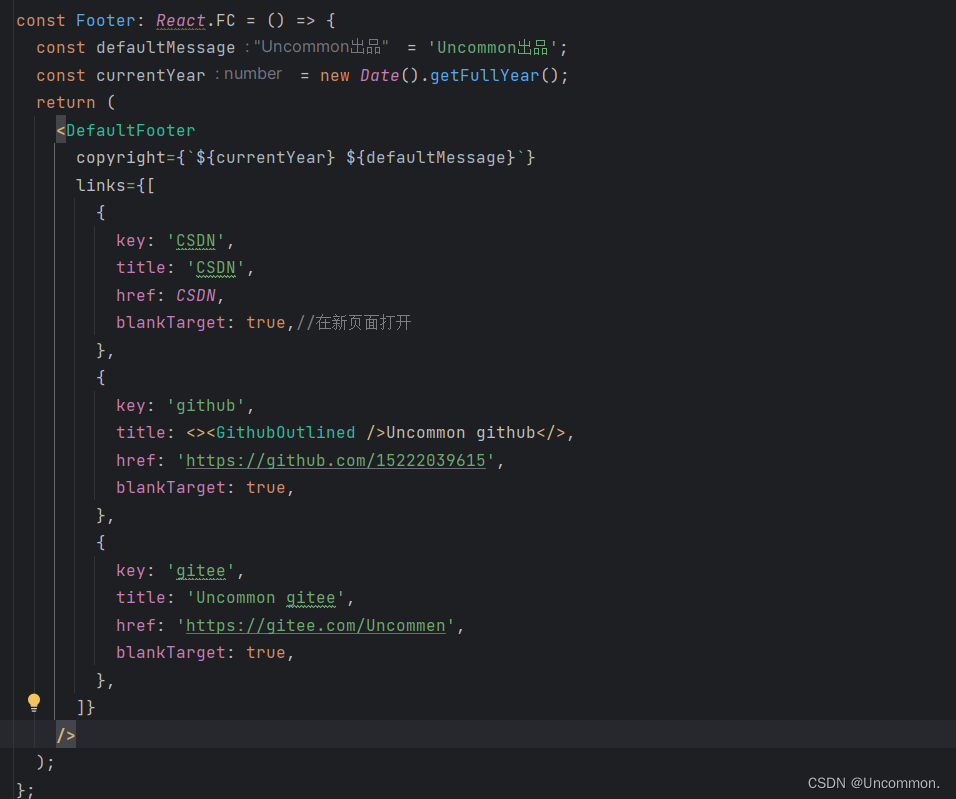
Task: Click ${defaultMessage} in the template string
Action: pyautogui.click(x=430, y=158)
